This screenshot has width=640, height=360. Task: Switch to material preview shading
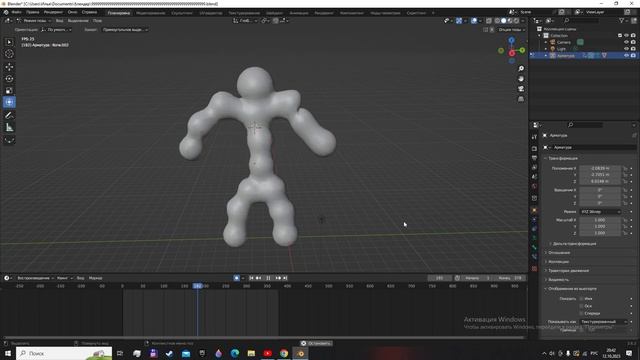pyautogui.click(x=510, y=20)
